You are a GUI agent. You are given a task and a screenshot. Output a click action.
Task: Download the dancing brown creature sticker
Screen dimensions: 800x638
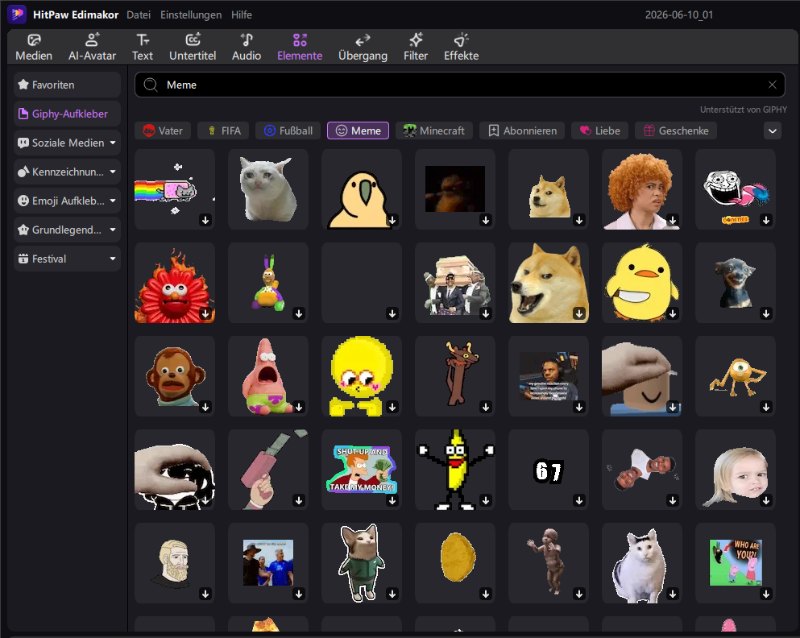click(486, 407)
